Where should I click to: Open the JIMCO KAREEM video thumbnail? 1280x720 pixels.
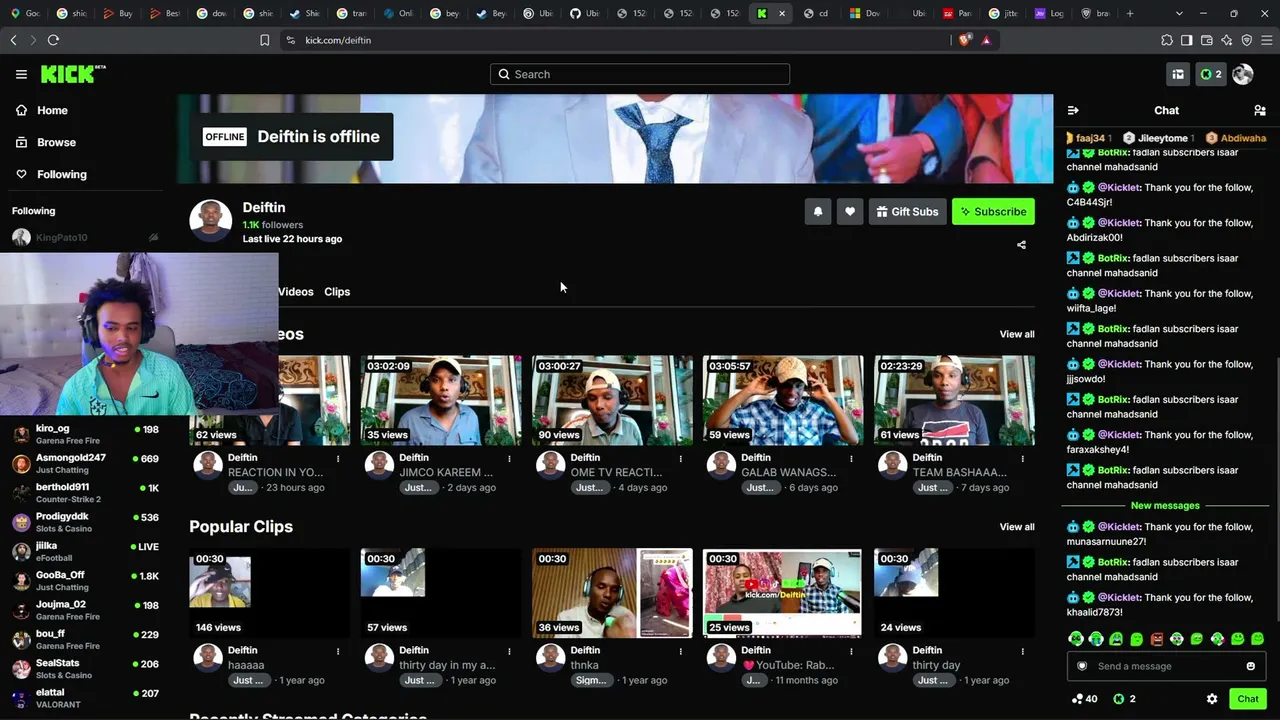click(x=441, y=400)
